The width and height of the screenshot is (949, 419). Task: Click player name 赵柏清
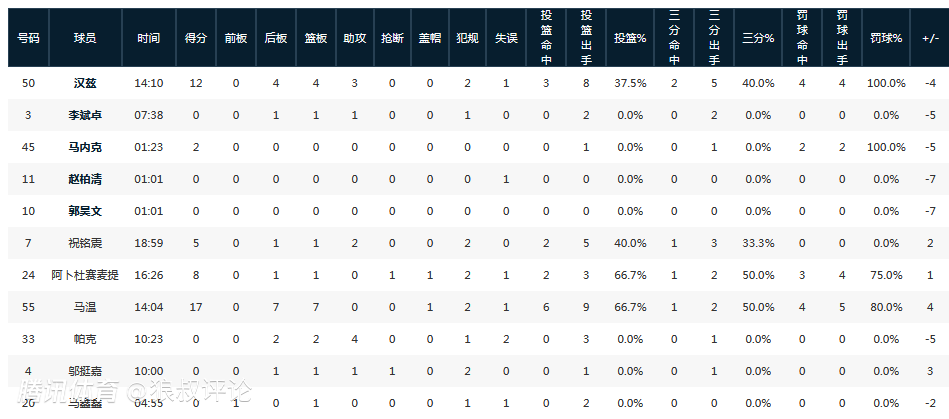click(x=85, y=179)
